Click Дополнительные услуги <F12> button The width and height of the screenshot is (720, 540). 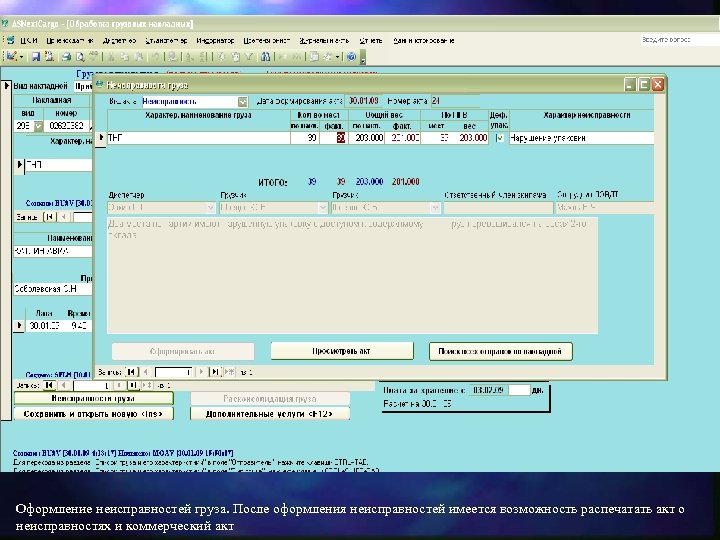tap(270, 414)
